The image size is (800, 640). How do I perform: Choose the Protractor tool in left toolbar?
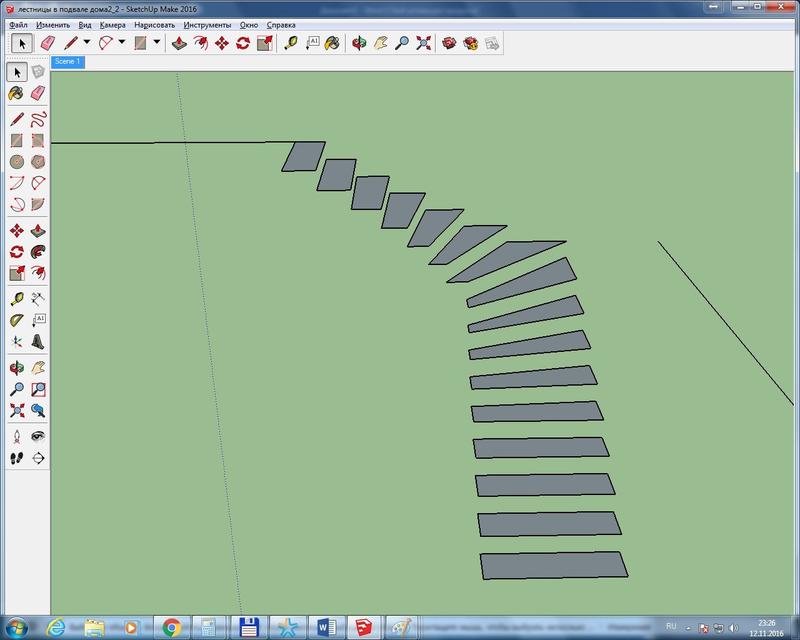(17, 320)
